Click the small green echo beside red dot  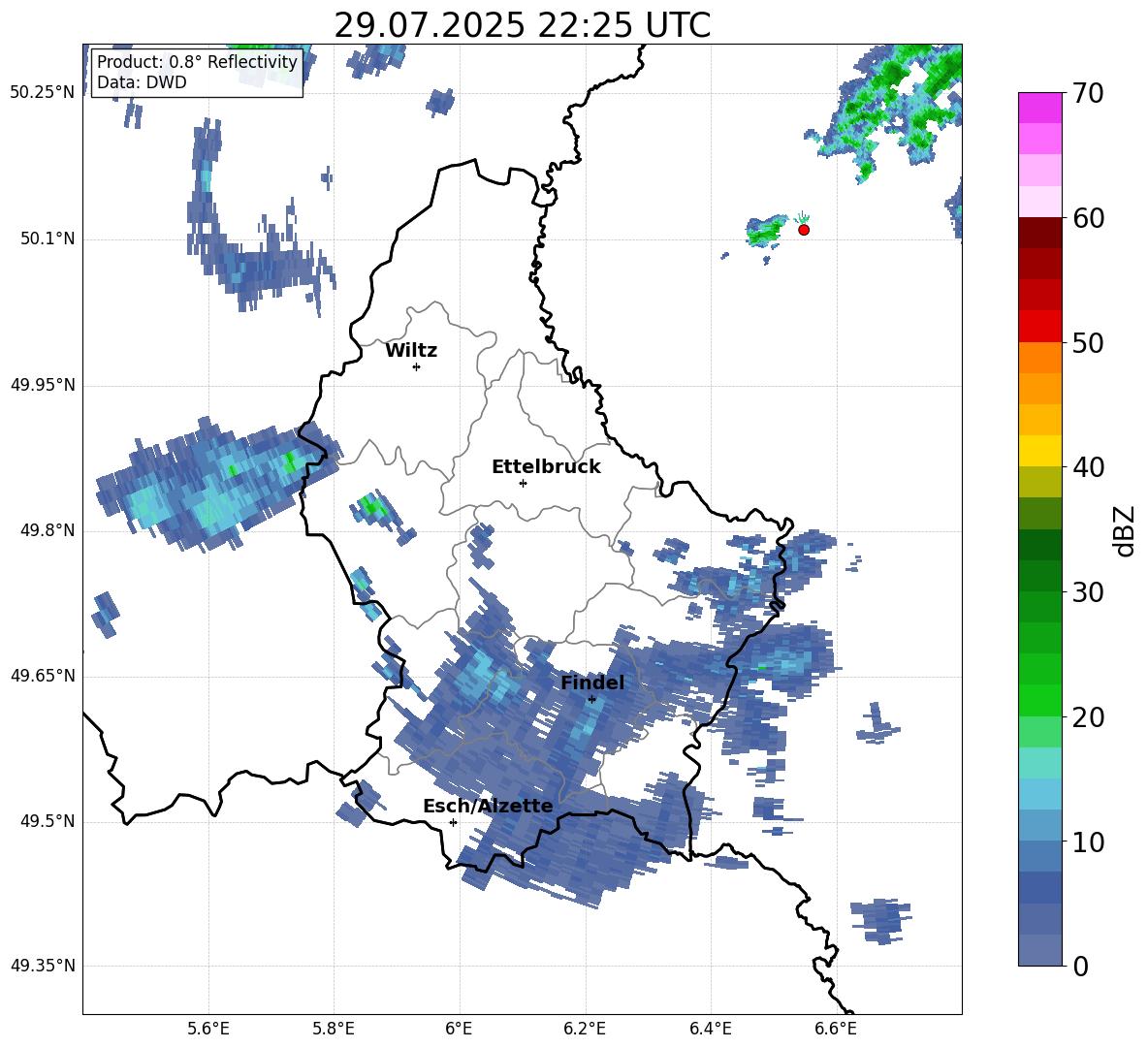[x=766, y=232]
